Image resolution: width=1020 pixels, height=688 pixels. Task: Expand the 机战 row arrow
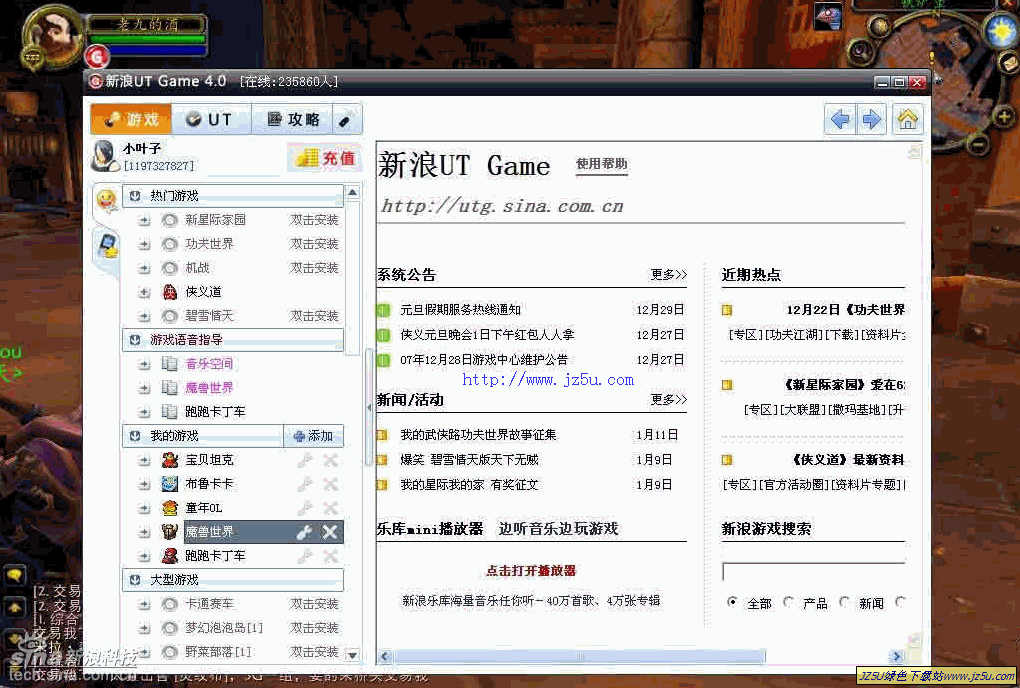click(x=144, y=269)
